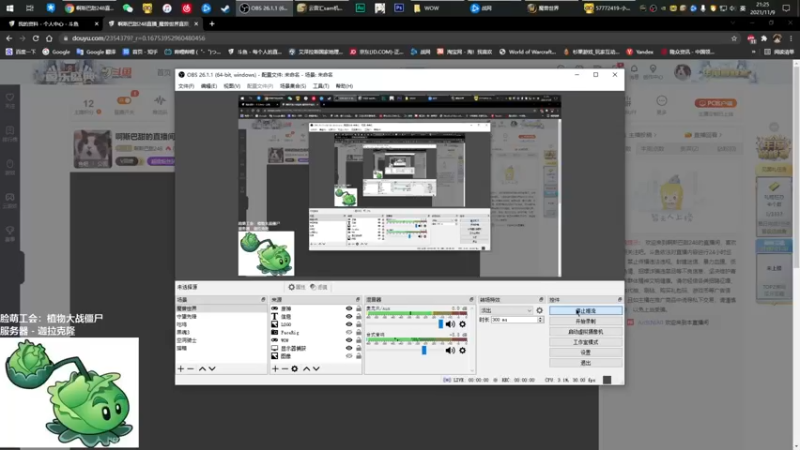Lock the LOGO source
The image size is (800, 450).
359,324
